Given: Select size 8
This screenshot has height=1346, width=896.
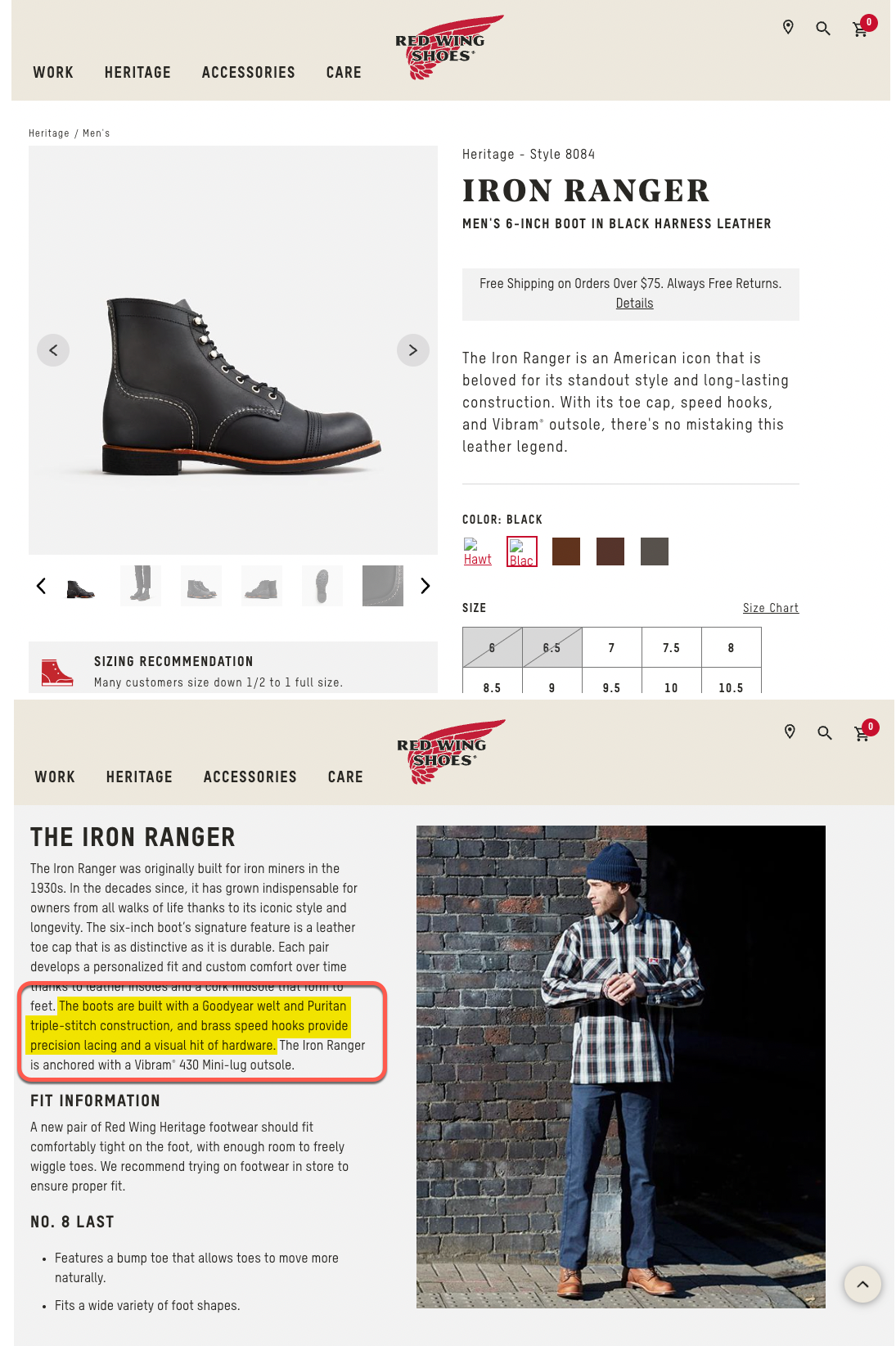Looking at the screenshot, I should click(732, 647).
